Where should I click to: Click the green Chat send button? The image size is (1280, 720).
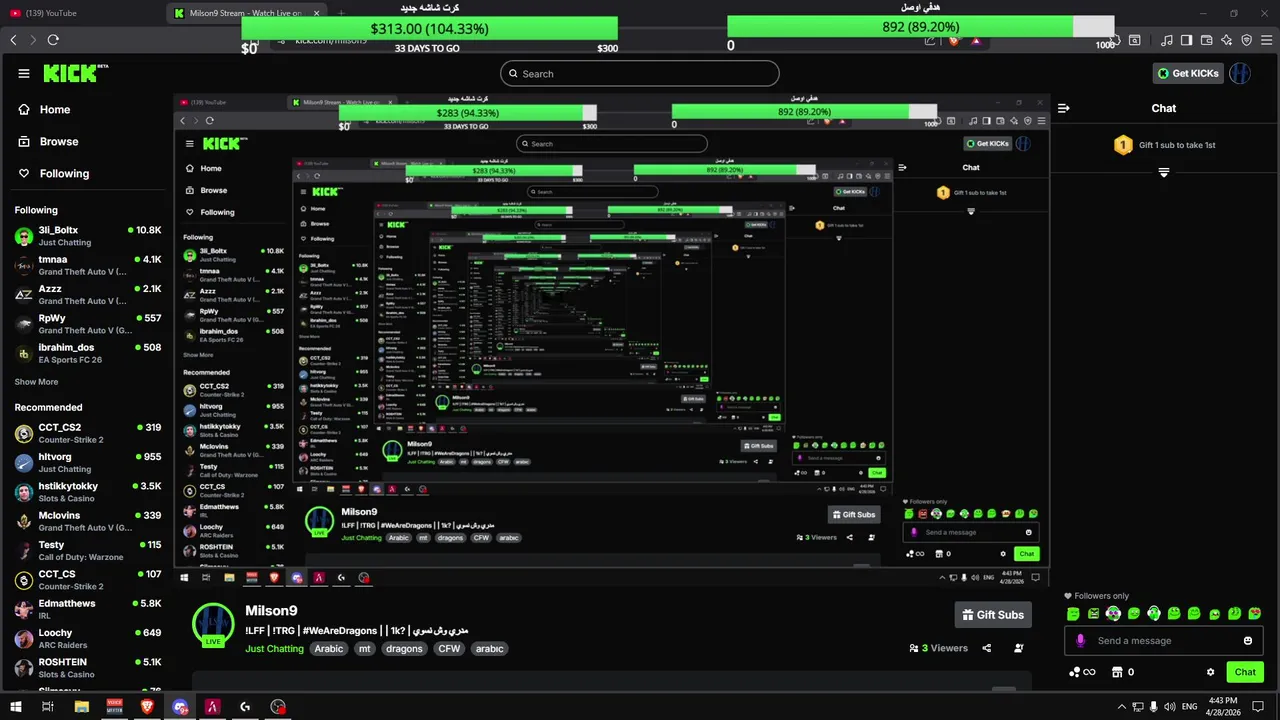1245,672
